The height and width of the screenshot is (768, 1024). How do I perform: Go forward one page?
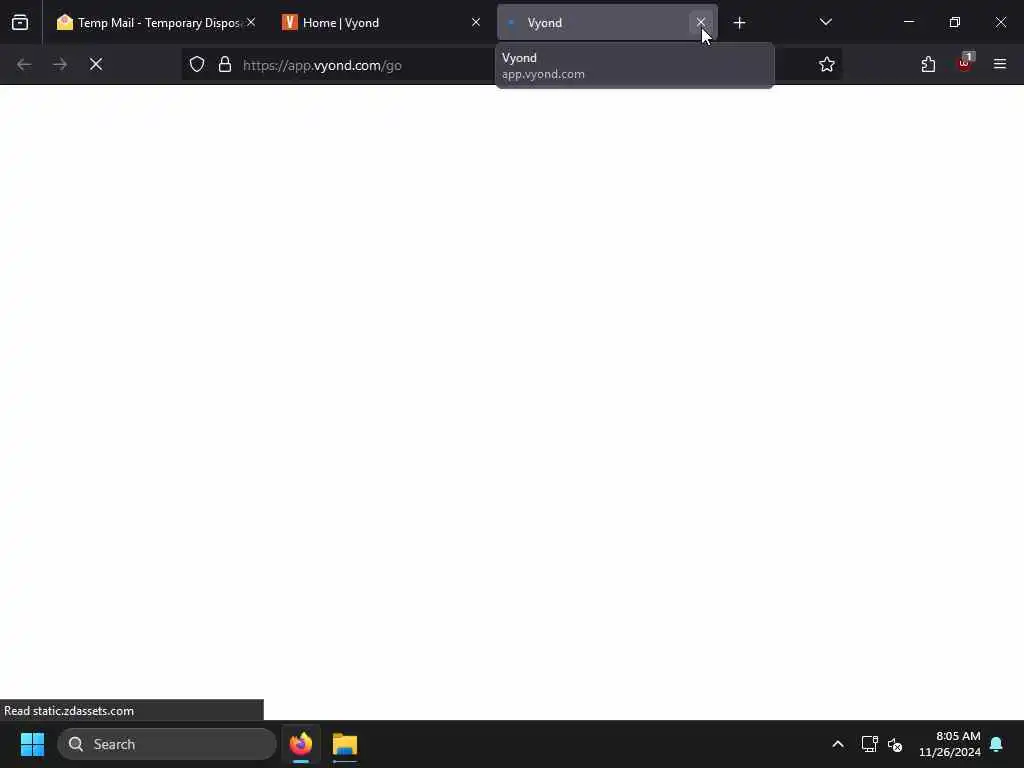pos(60,65)
